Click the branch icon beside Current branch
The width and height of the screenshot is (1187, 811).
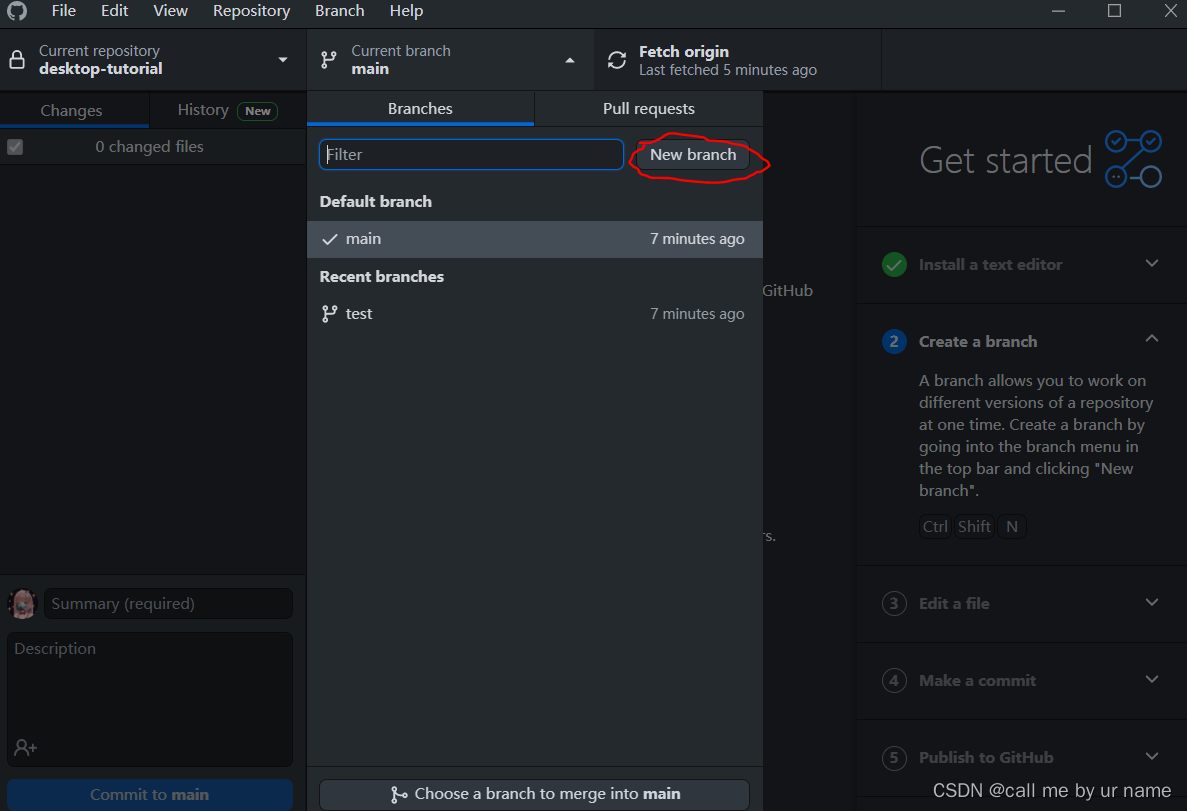(327, 59)
